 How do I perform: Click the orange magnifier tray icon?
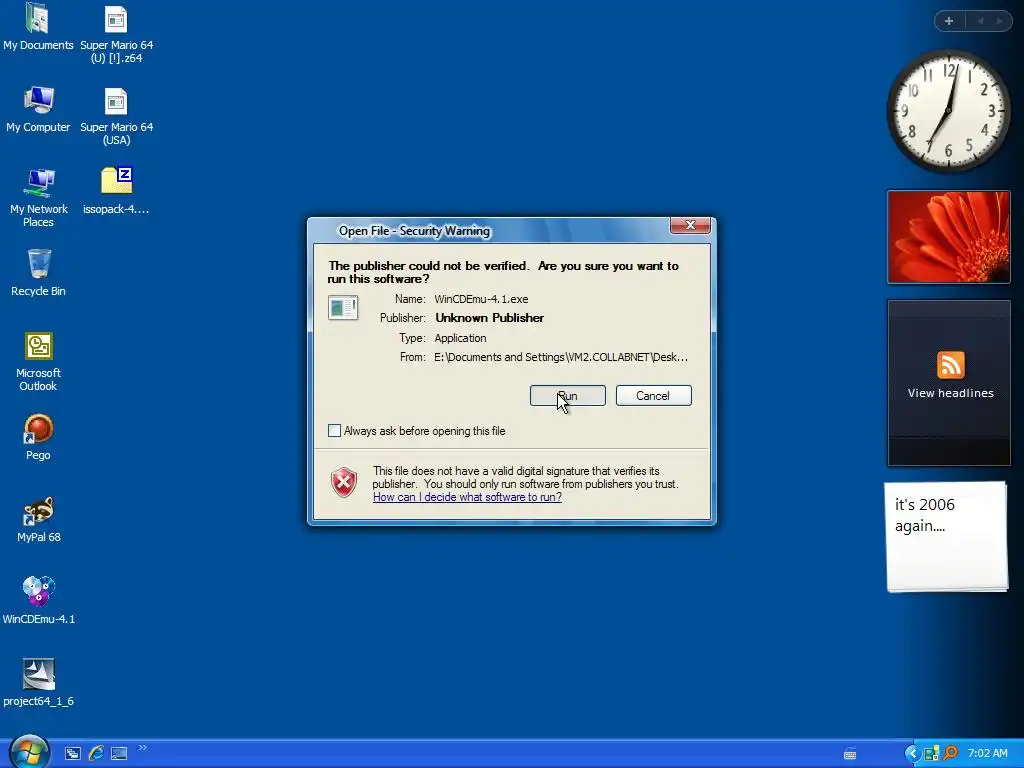pos(950,754)
